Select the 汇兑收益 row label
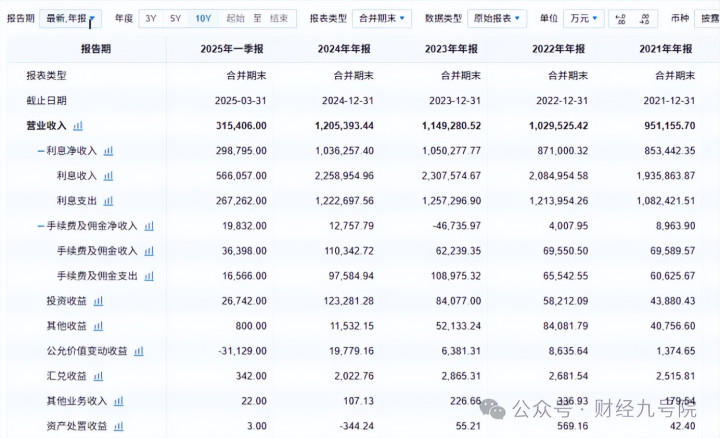Image resolution: width=720 pixels, height=438 pixels. pos(67,376)
